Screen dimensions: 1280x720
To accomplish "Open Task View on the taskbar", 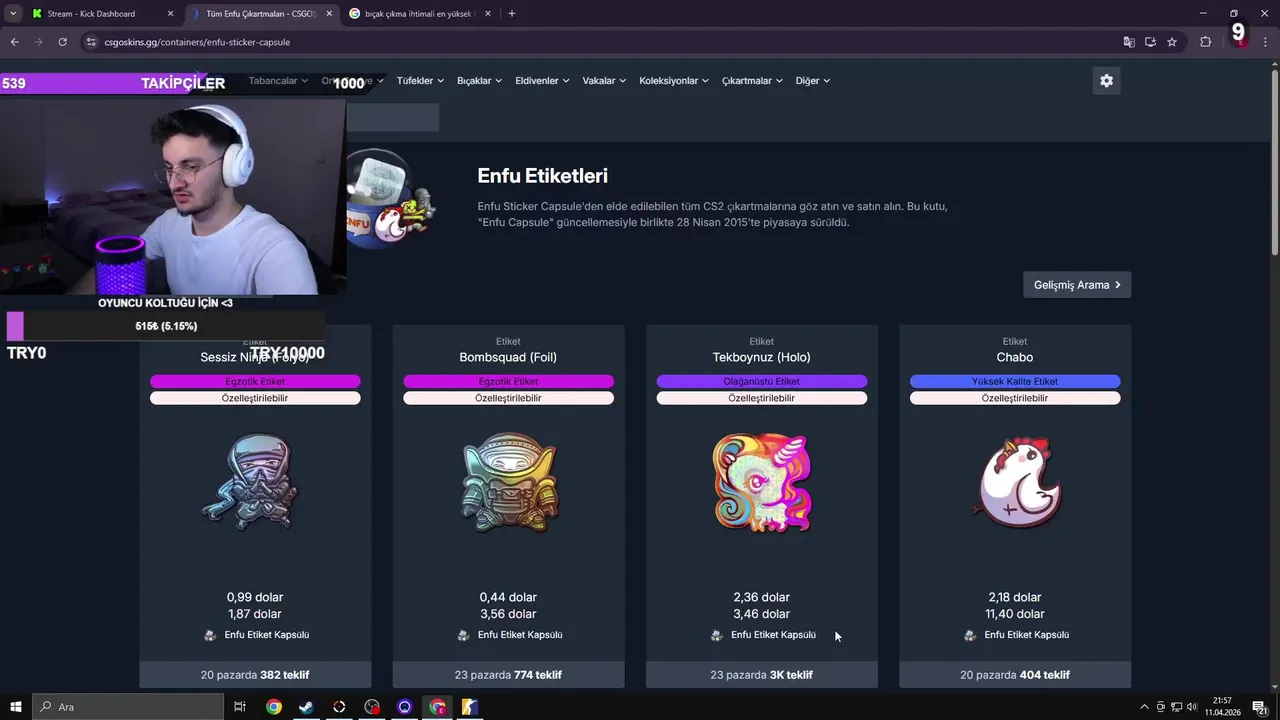I will coord(240,707).
